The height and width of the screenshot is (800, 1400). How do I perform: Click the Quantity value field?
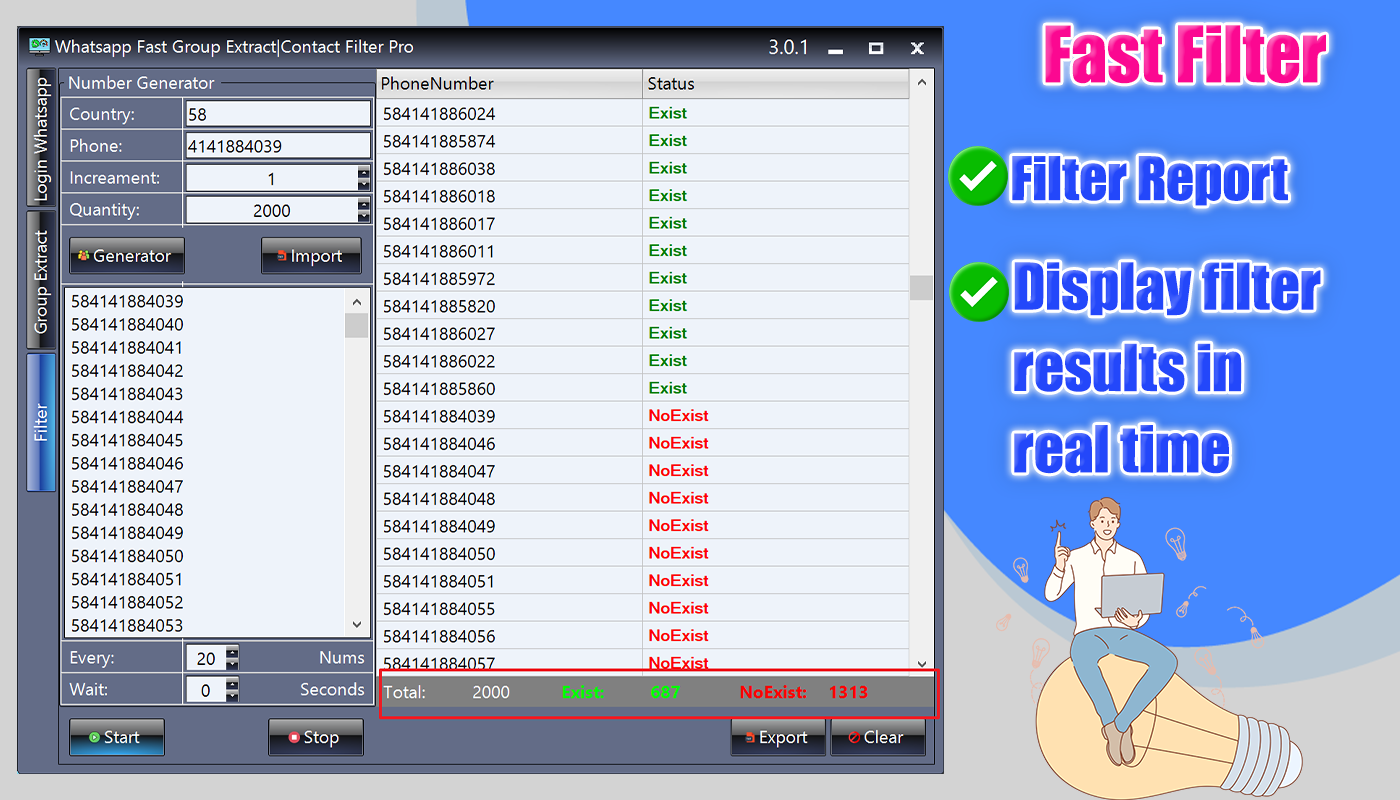tap(272, 210)
